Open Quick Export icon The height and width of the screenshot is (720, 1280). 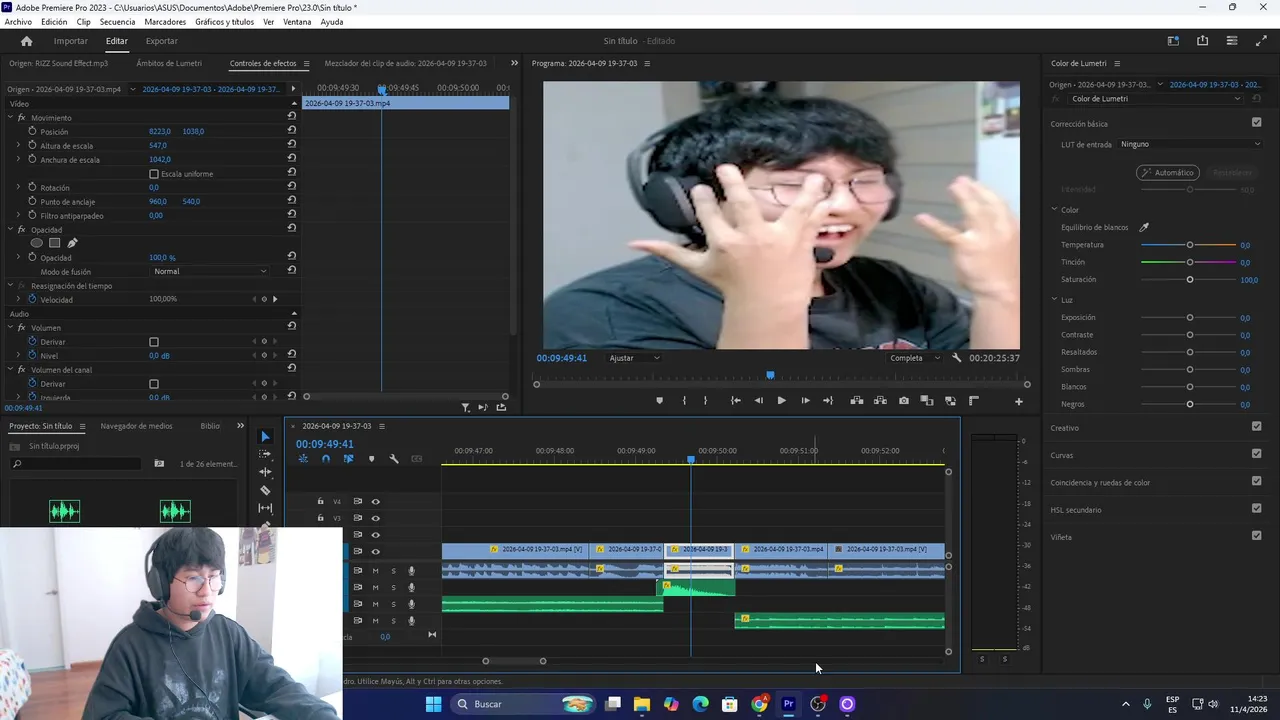pos(1202,41)
